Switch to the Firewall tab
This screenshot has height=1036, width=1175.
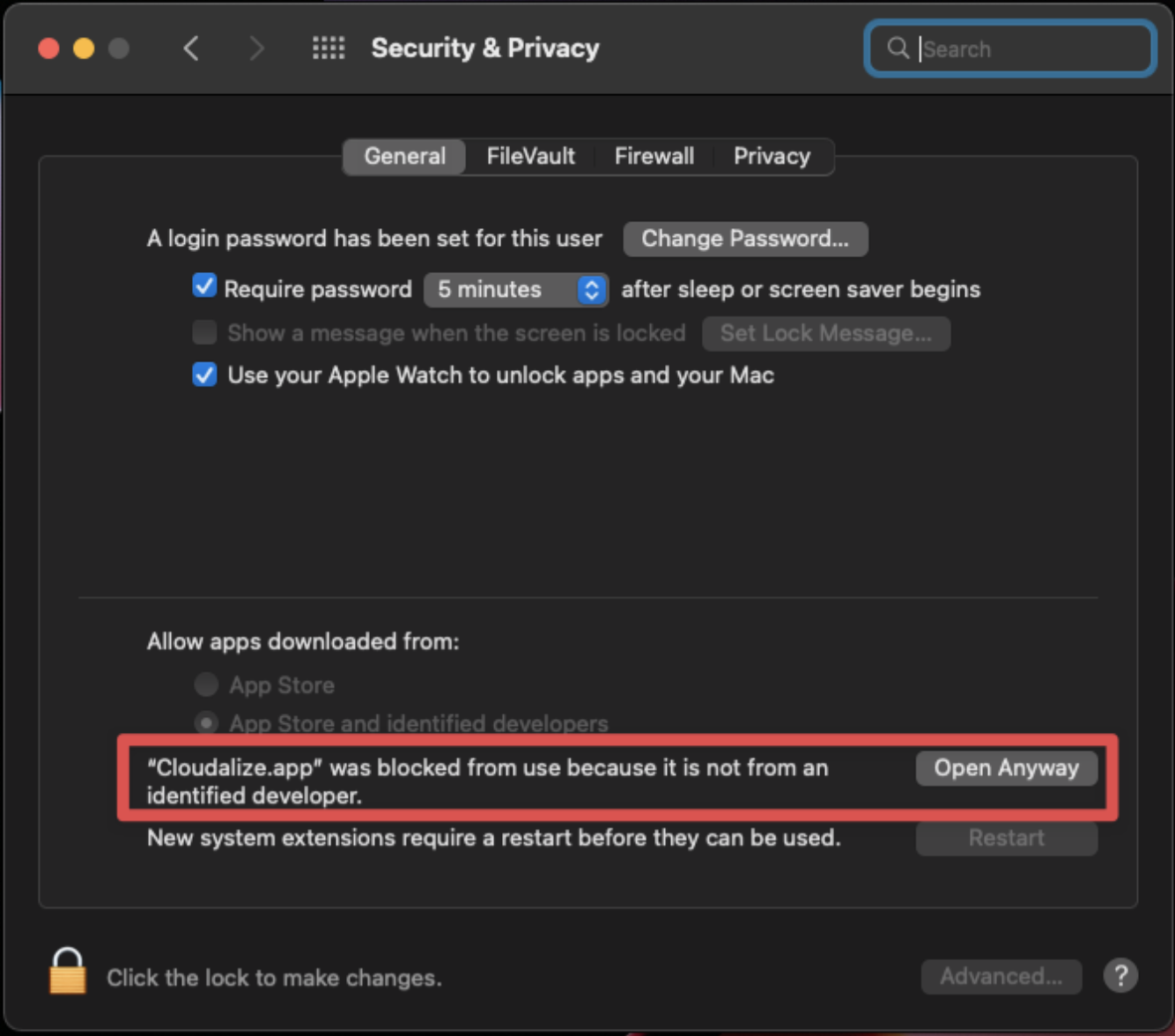654,156
